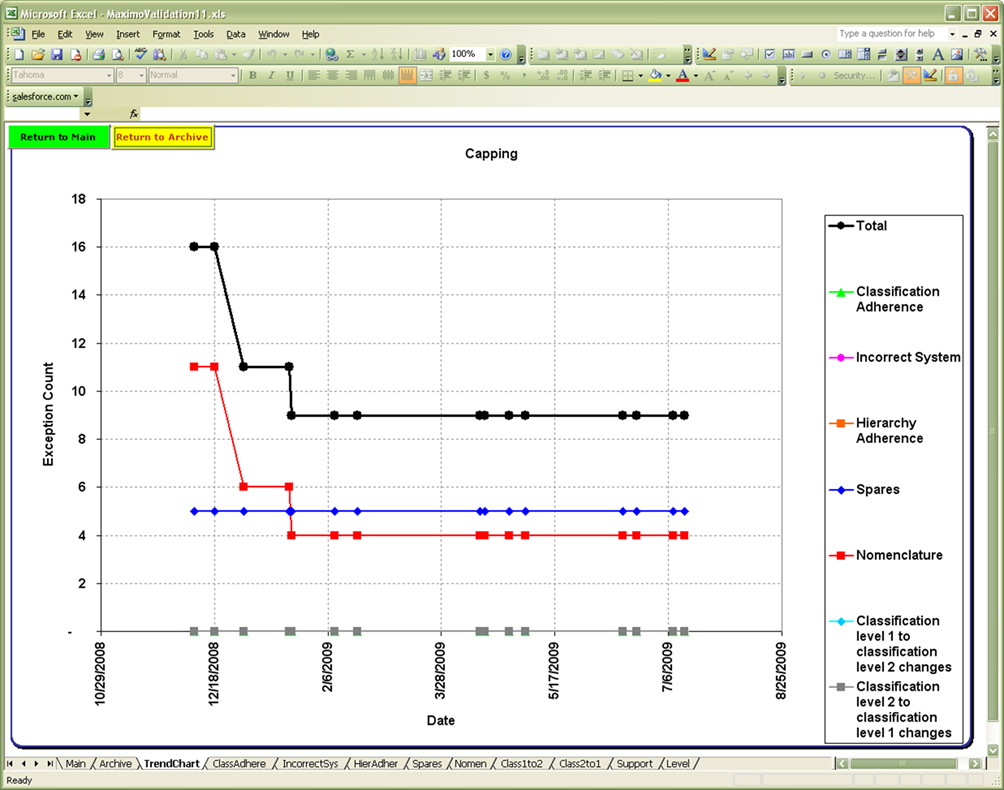Screen dimensions: 1004x790
Task: Insert a Label control (A icon)
Action: [x=937, y=54]
